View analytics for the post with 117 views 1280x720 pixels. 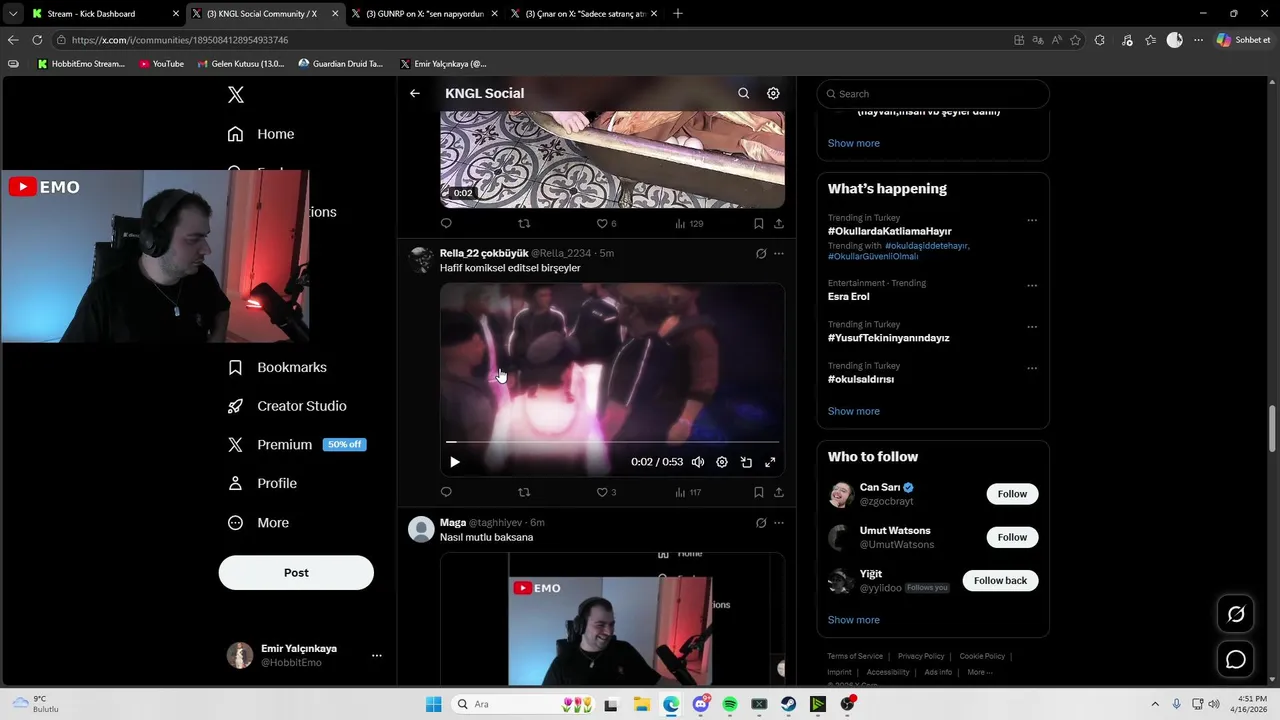coord(688,492)
